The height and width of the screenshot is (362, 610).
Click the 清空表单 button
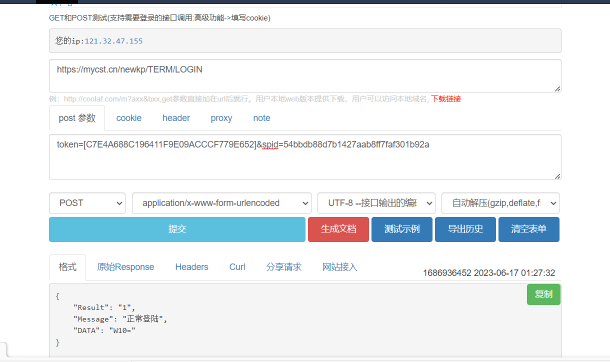(529, 229)
